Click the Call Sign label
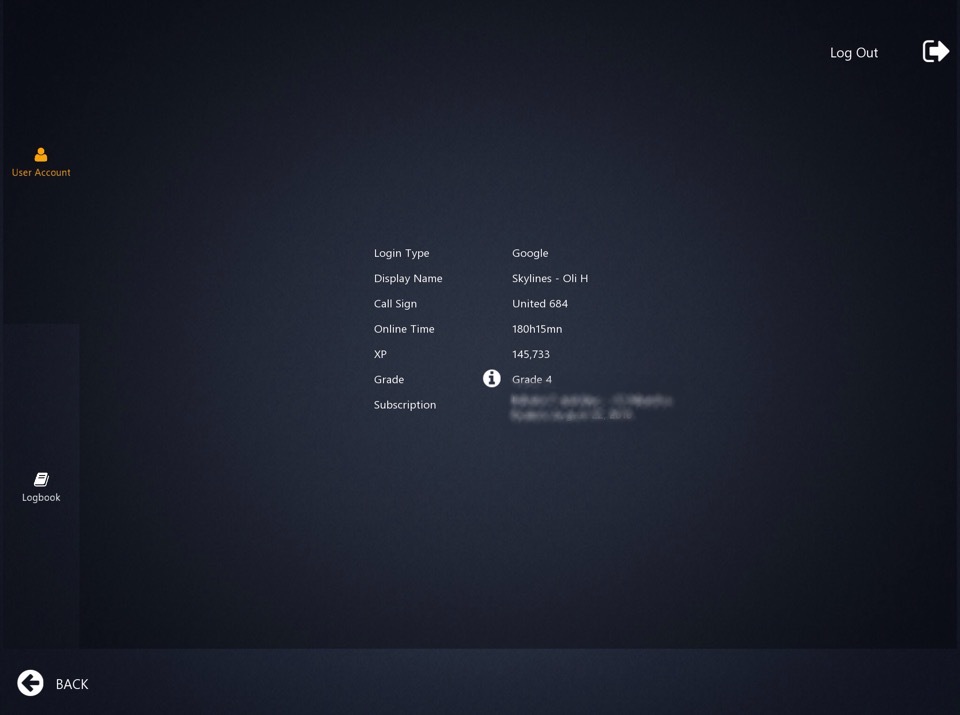960x715 pixels. click(396, 304)
